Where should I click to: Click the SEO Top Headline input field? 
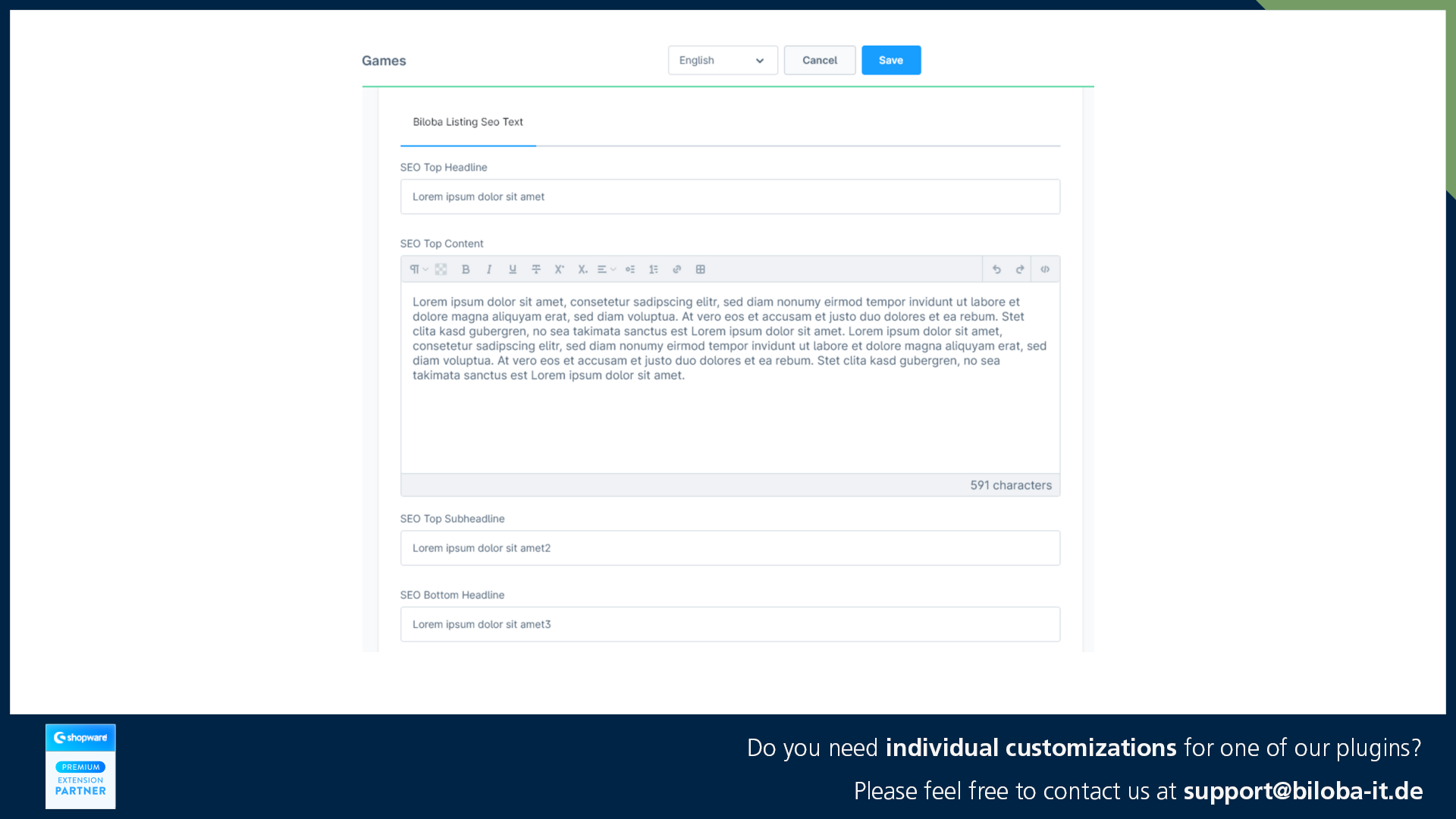point(730,196)
